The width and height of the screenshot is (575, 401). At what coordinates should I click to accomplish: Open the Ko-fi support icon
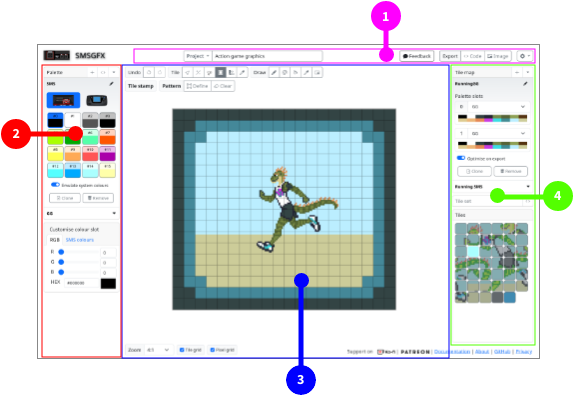[x=386, y=352]
